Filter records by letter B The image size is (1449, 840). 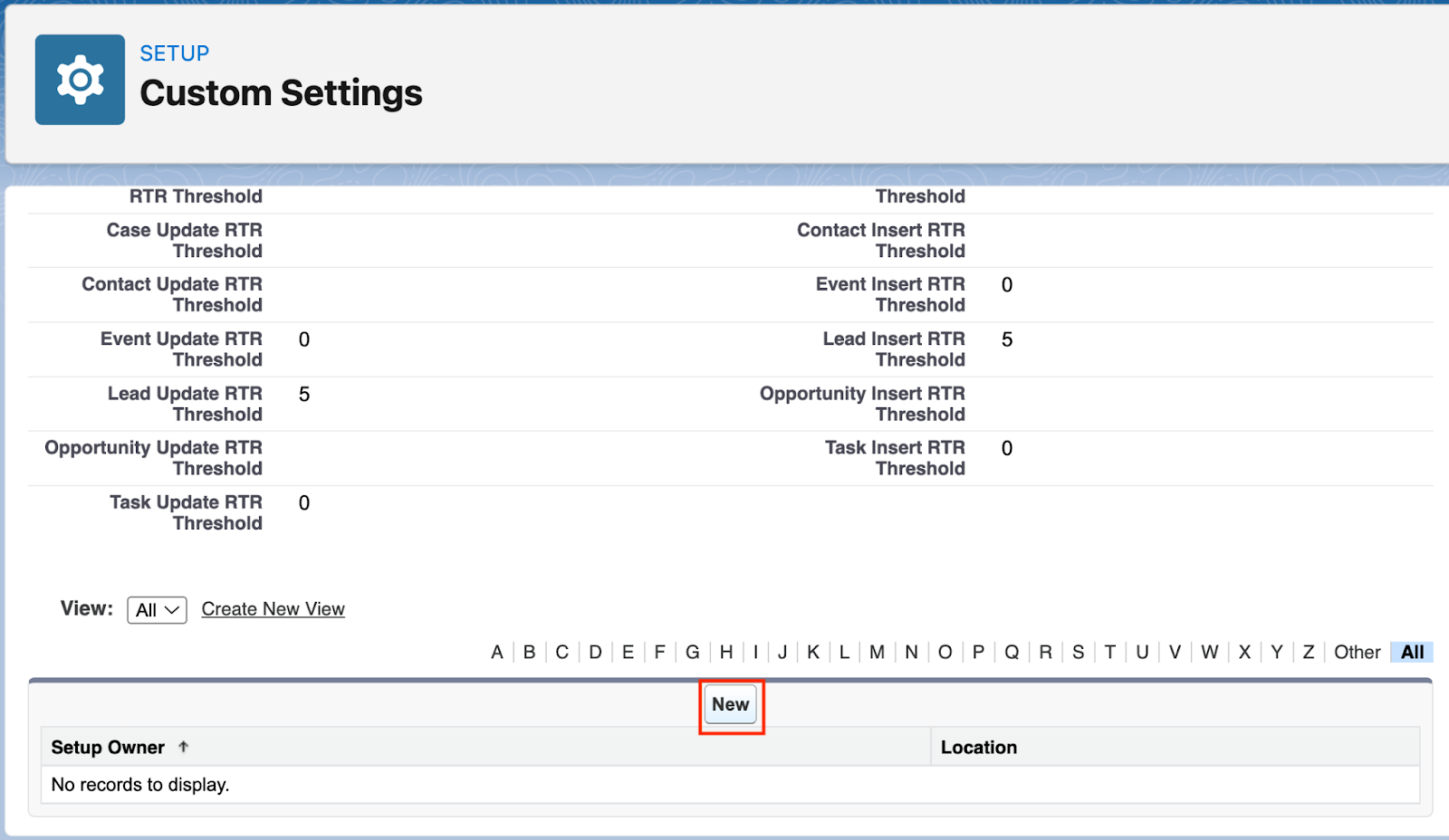coord(530,652)
